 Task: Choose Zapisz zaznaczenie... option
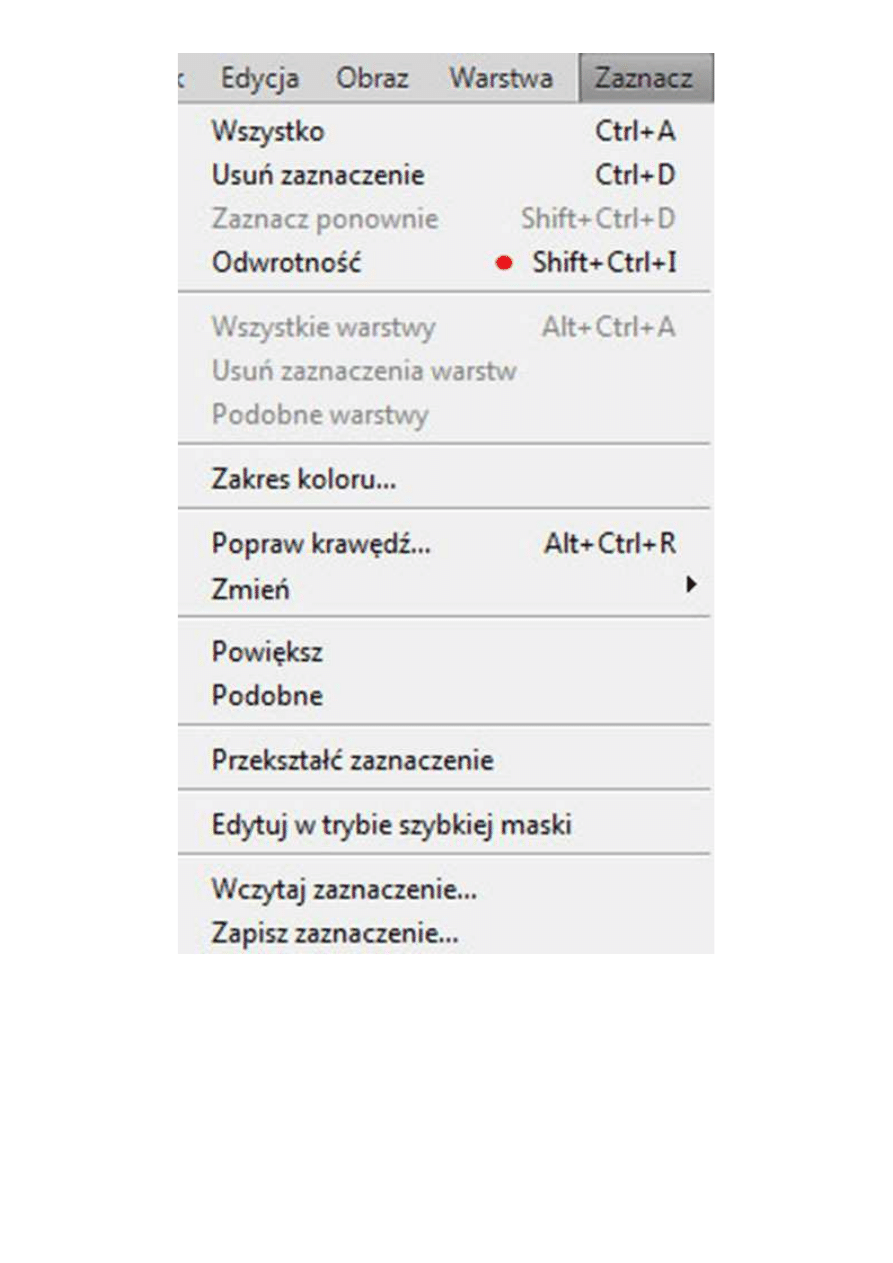click(335, 934)
